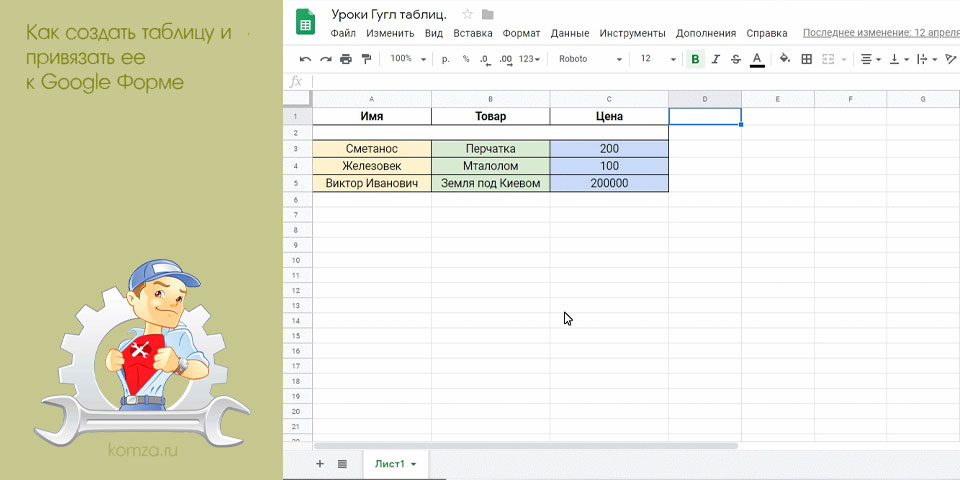
Task: Open merge cells dropdown arrow
Action: tap(844, 59)
